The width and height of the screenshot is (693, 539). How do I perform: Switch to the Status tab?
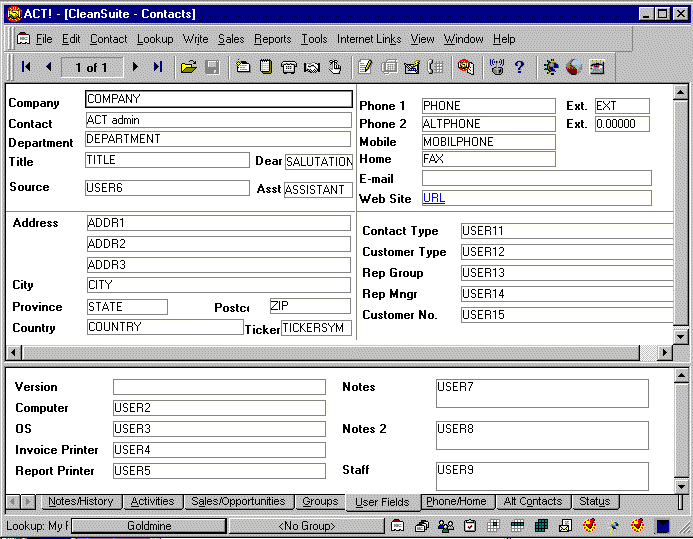coord(595,501)
